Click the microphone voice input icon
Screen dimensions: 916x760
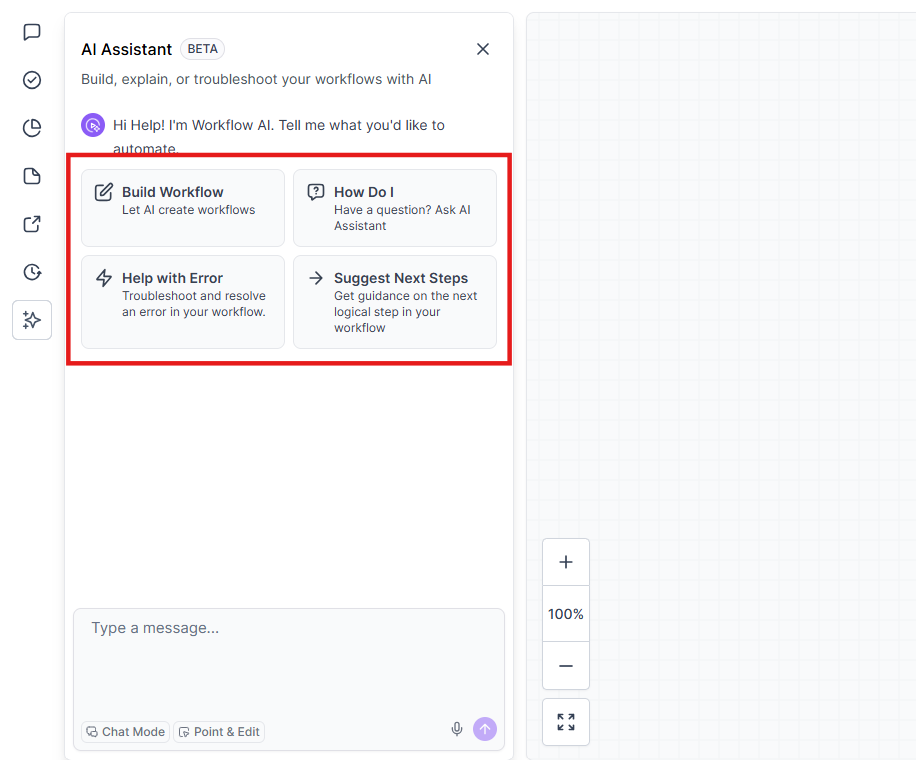tap(457, 729)
